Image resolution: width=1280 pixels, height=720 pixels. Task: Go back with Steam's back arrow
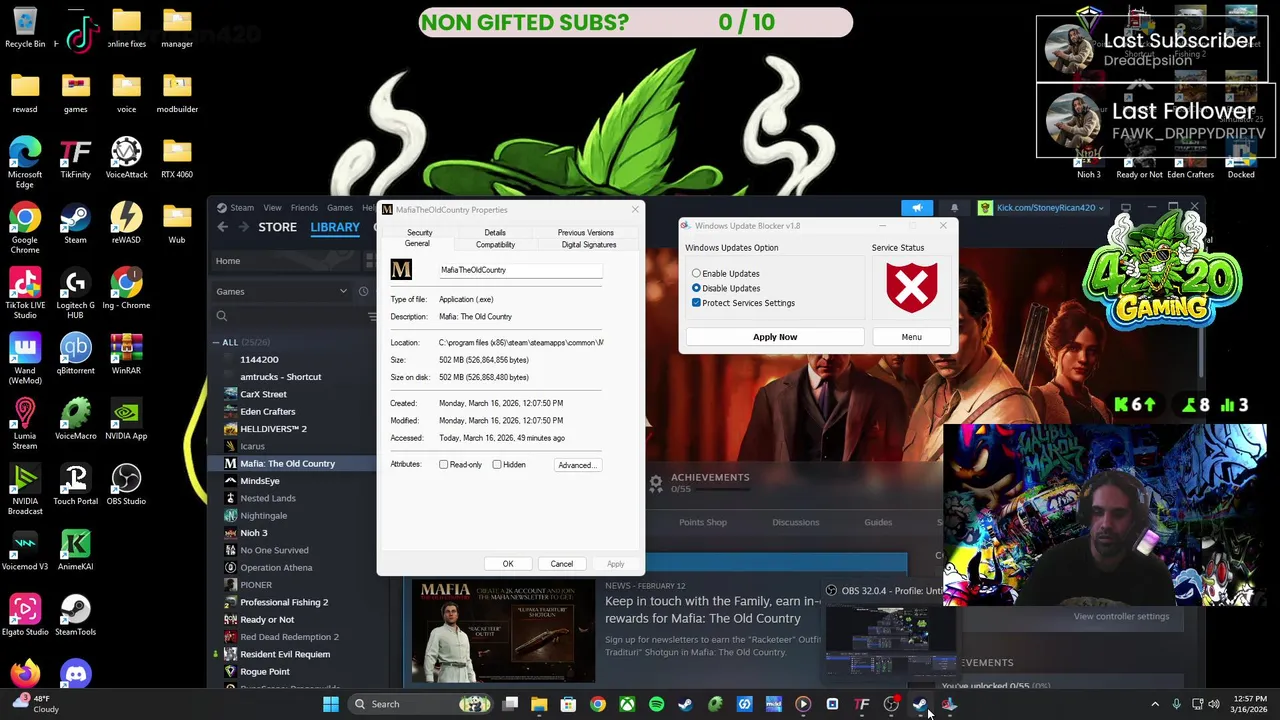pos(223,227)
